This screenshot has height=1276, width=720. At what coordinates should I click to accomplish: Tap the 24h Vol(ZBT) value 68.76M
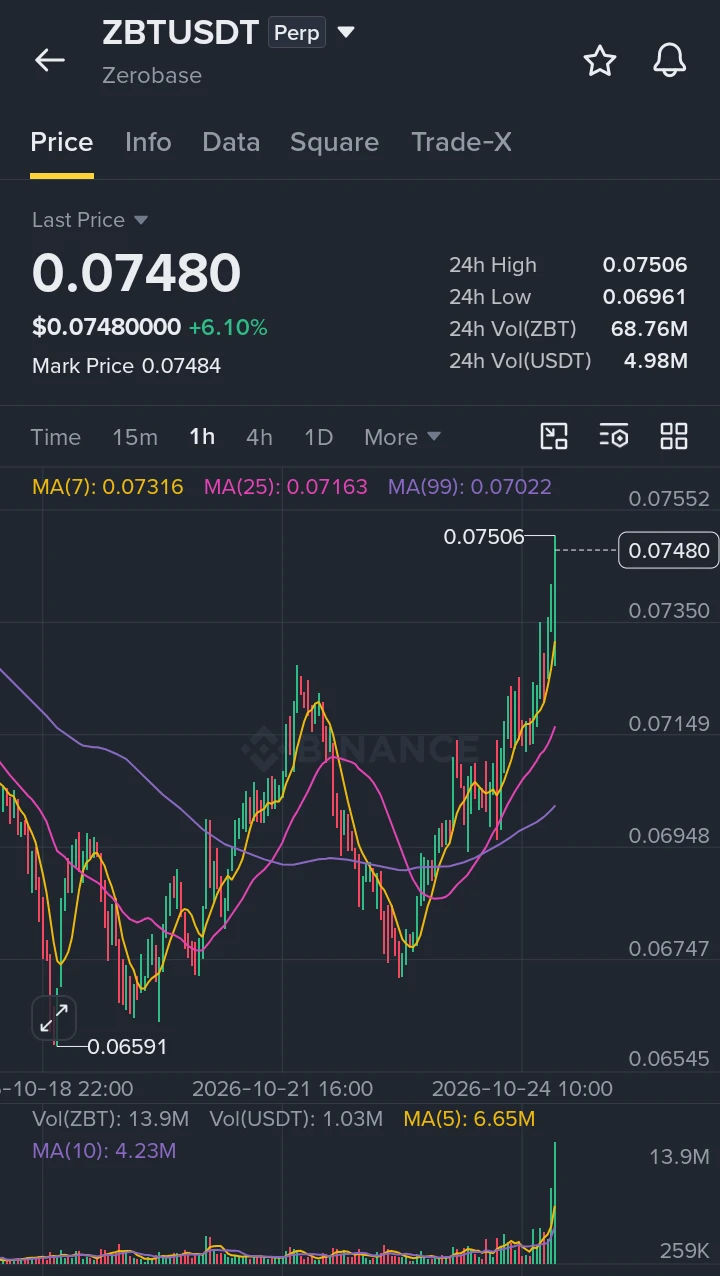[x=649, y=329]
